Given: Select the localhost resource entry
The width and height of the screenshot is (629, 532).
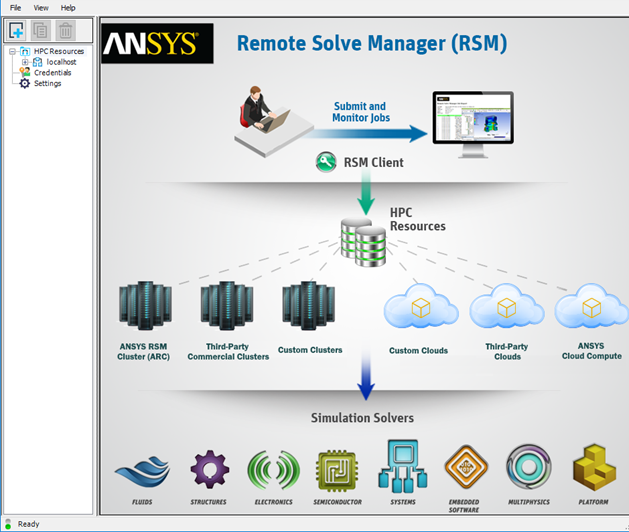Looking at the screenshot, I should click(61, 62).
